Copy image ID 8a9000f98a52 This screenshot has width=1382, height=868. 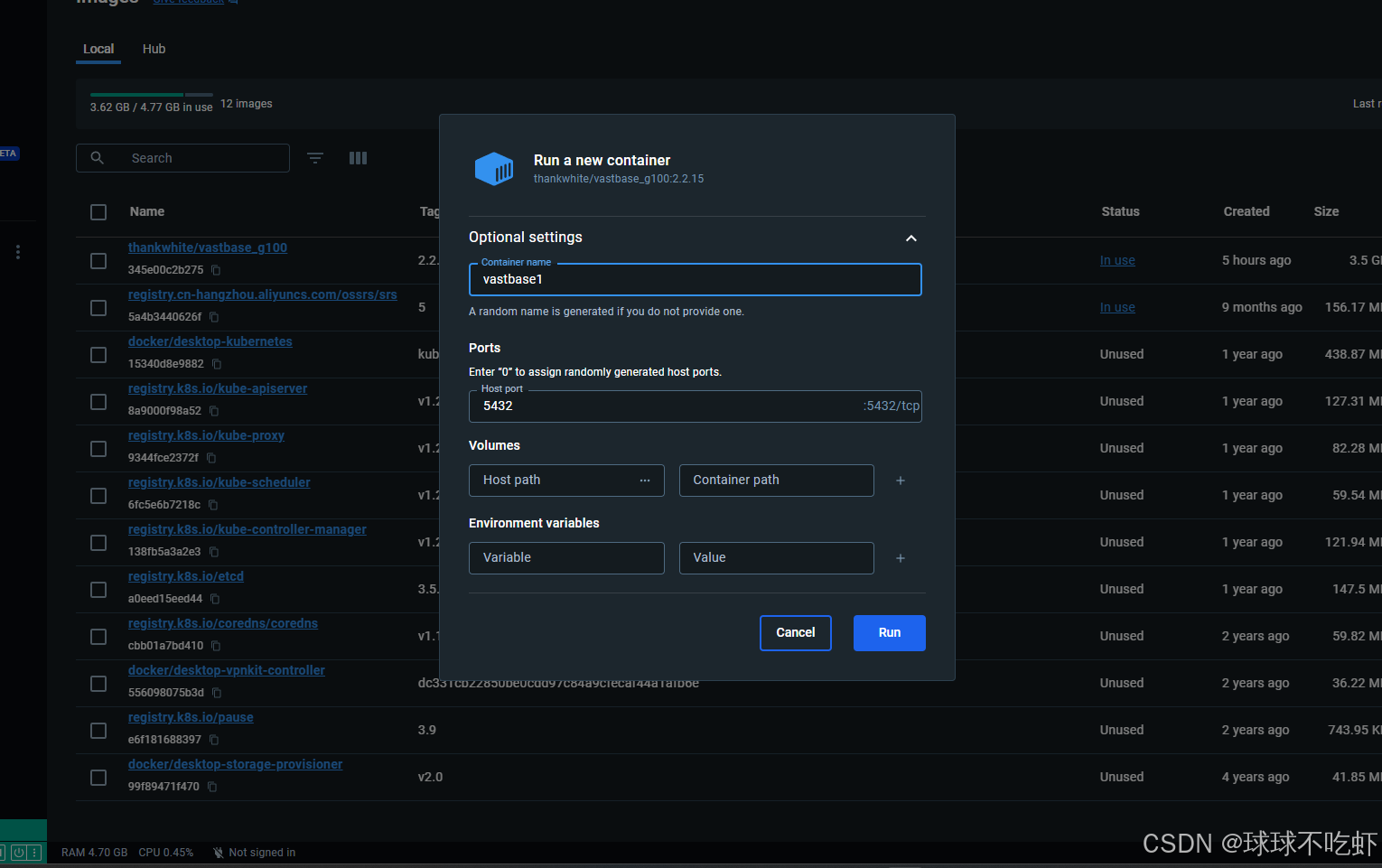click(214, 411)
